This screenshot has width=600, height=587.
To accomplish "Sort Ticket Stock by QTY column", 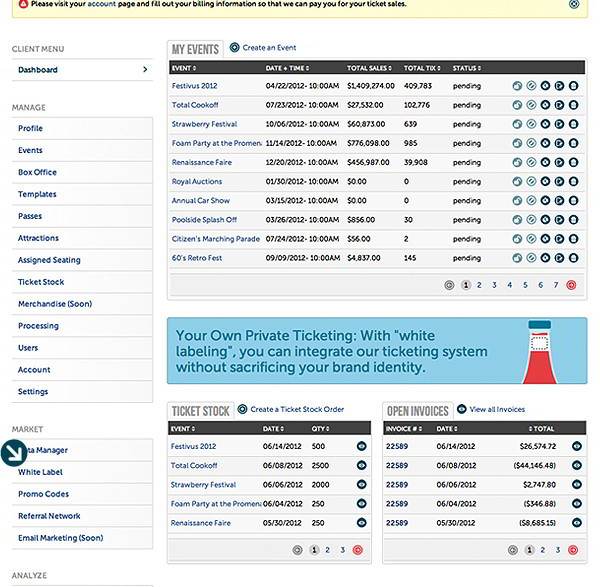I will tap(320, 429).
